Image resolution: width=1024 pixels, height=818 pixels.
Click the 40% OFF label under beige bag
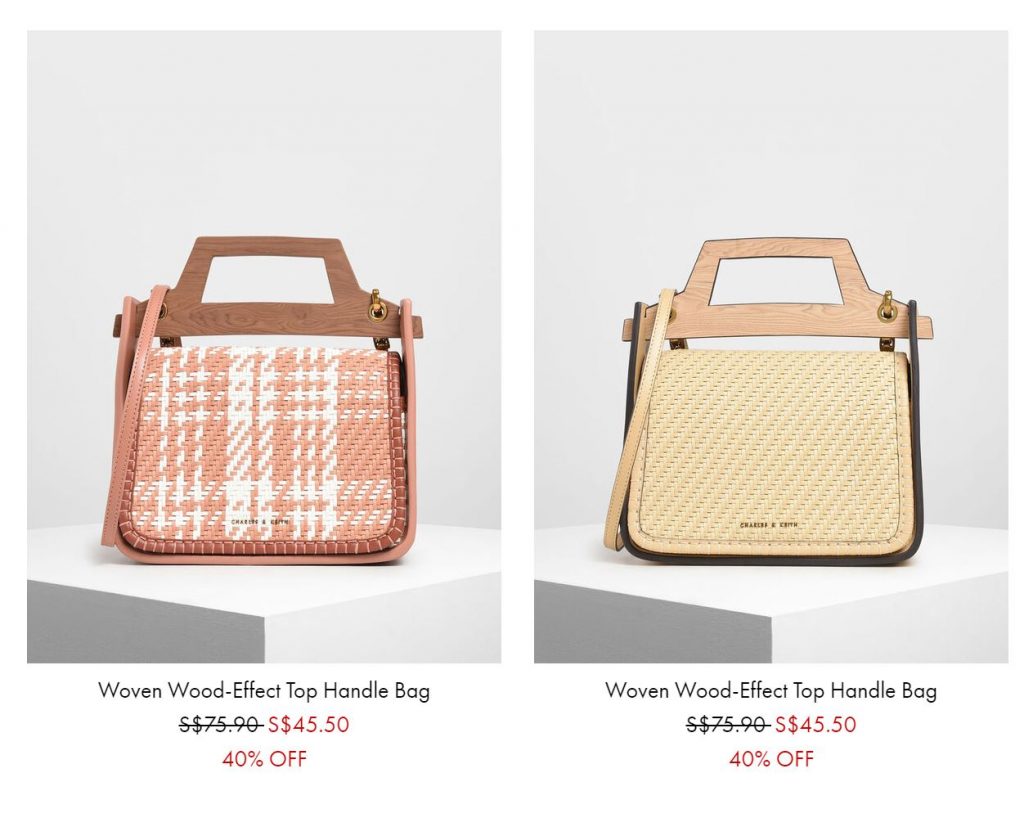(771, 759)
